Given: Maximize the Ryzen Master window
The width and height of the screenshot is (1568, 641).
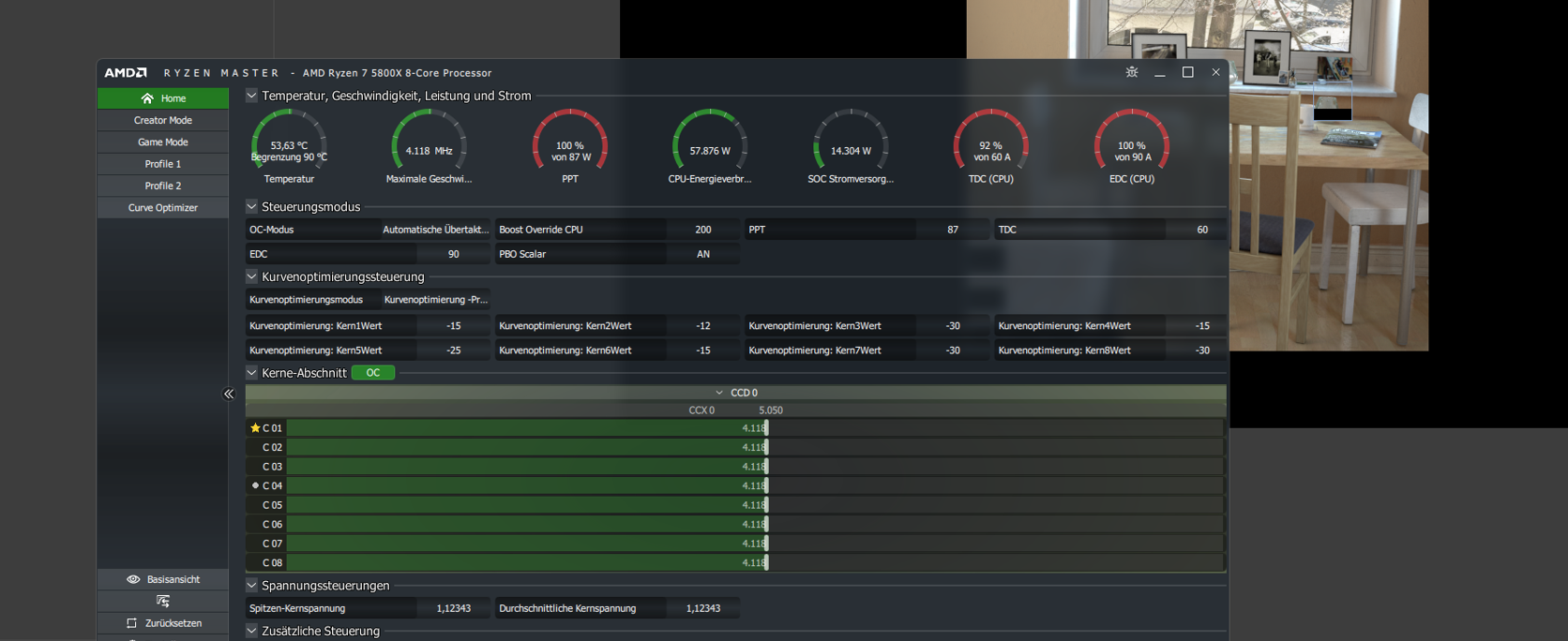Looking at the screenshot, I should coord(1188,72).
